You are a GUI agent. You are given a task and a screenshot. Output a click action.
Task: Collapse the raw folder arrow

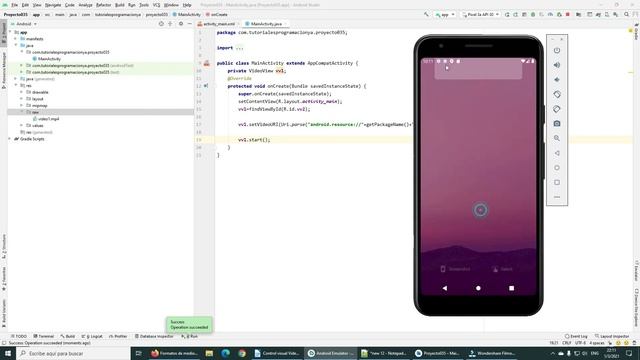point(22,112)
